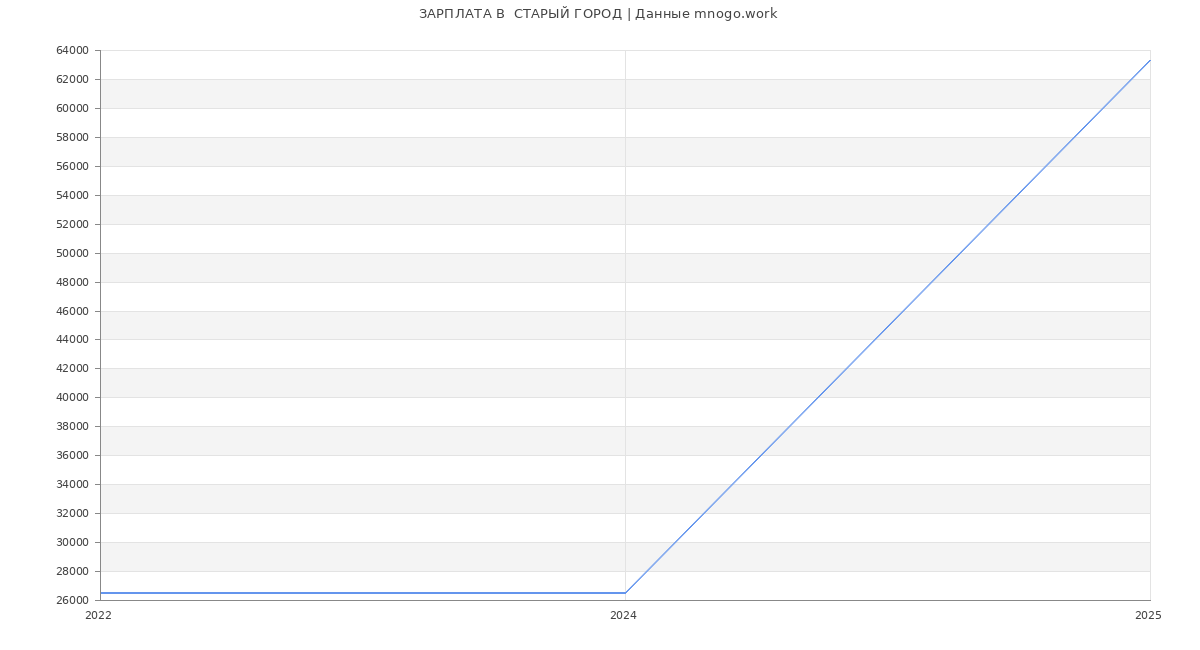Viewport: 1200px width, 650px height.
Task: Click the 48000 y-axis label
Action: tap(73, 282)
